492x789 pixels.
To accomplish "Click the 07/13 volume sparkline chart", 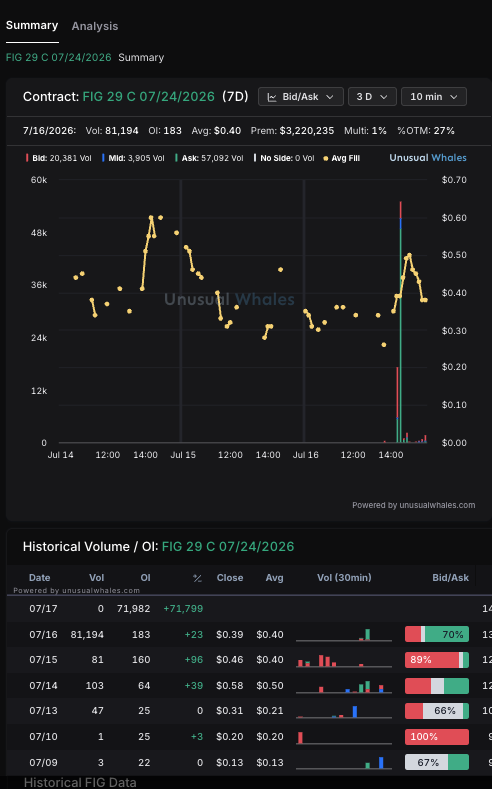I will click(344, 711).
